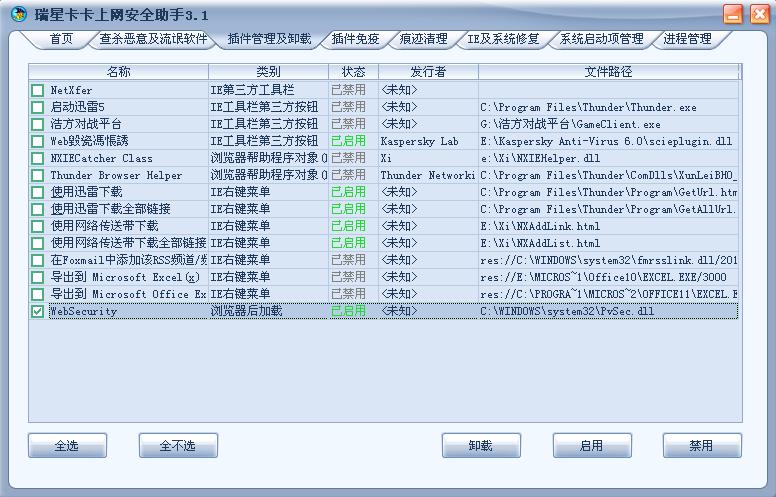Select the WebSecurity entry name
The width and height of the screenshot is (776, 497).
coord(84,311)
